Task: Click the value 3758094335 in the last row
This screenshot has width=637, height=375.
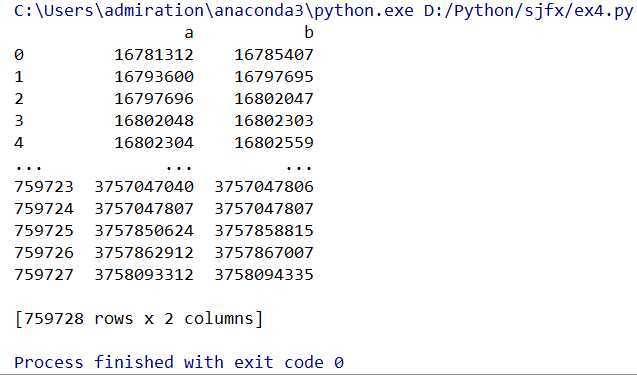Action: pyautogui.click(x=264, y=274)
